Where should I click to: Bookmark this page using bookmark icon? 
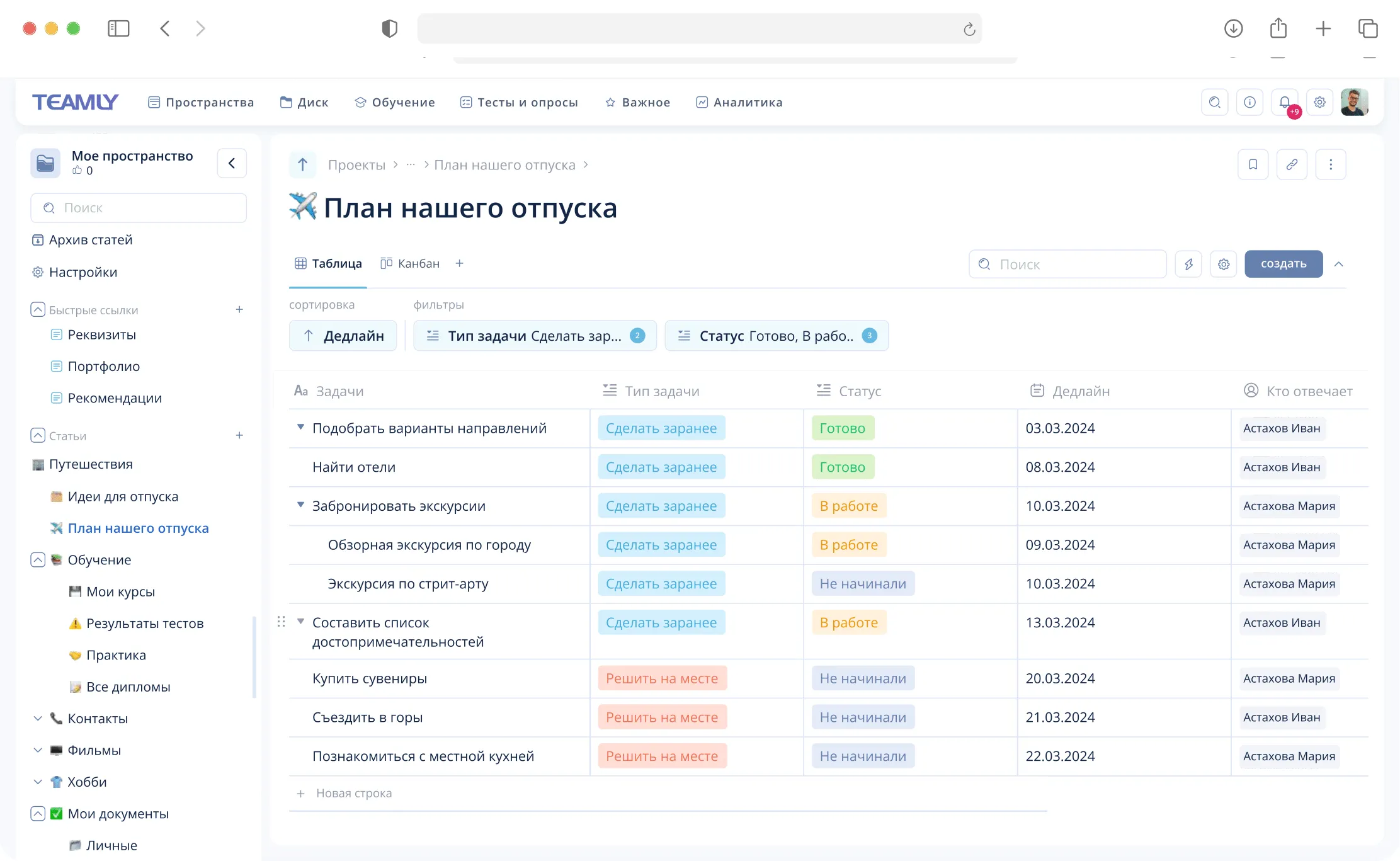coord(1253,164)
